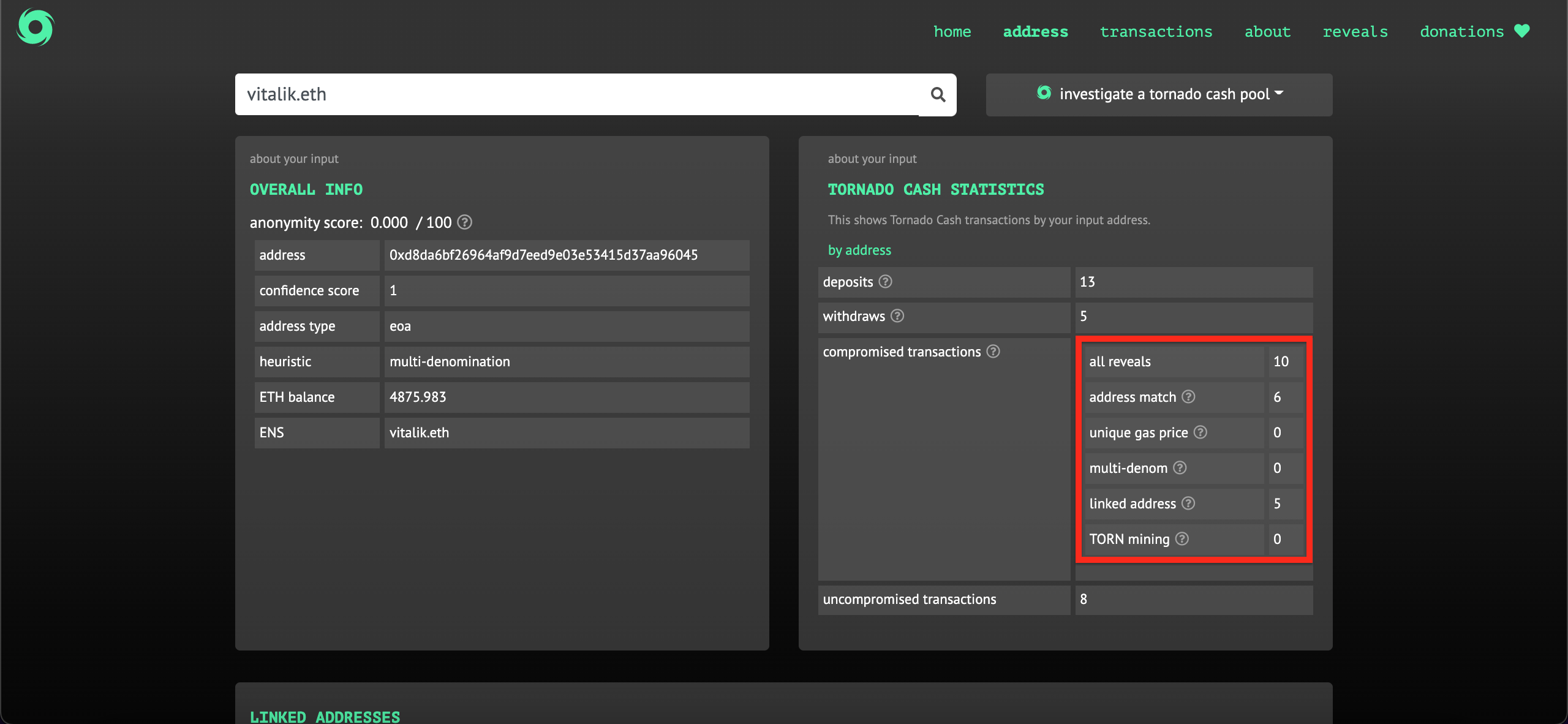Click the magnifying glass search icon

point(938,94)
